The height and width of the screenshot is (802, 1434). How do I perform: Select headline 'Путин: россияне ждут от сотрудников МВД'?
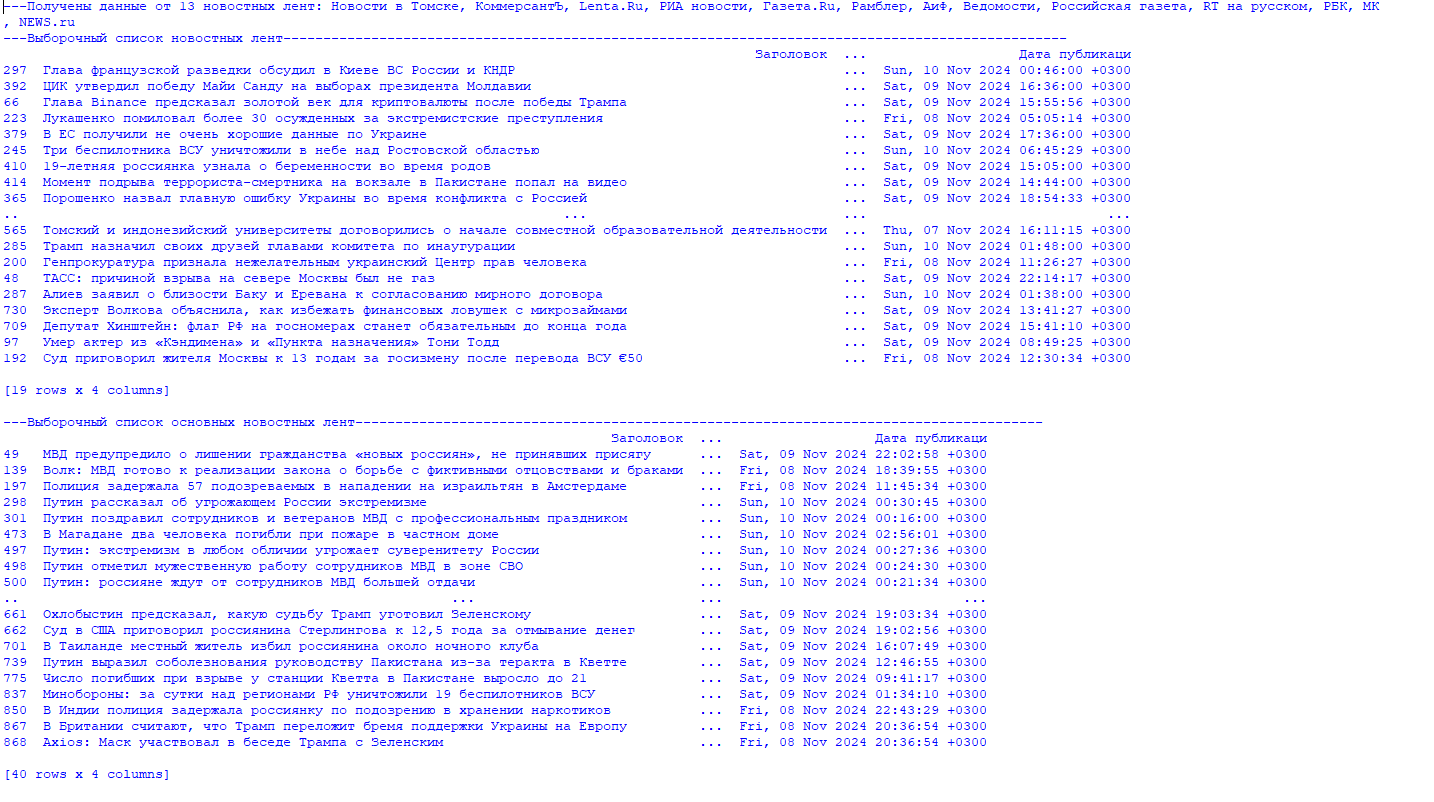259,582
